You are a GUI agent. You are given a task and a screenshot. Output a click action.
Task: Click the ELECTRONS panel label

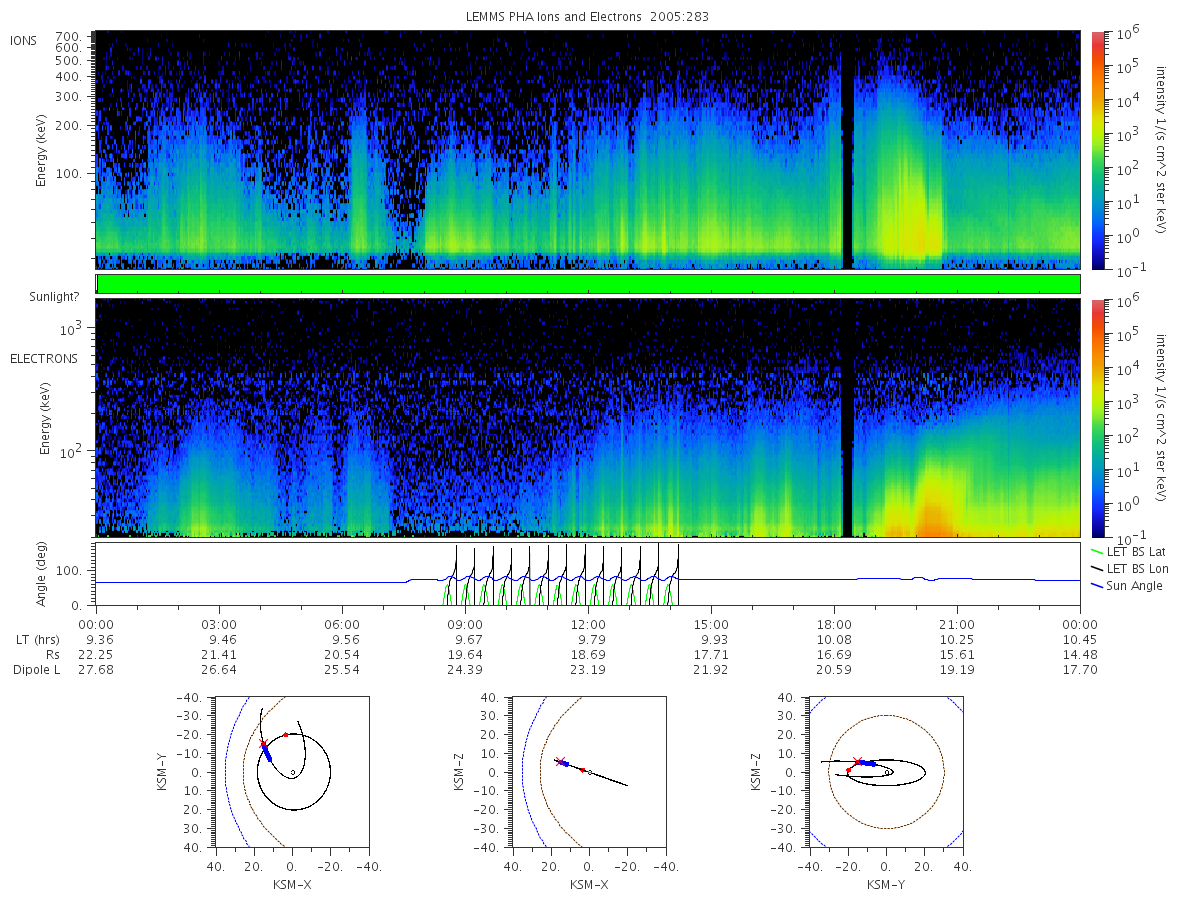coord(43,358)
